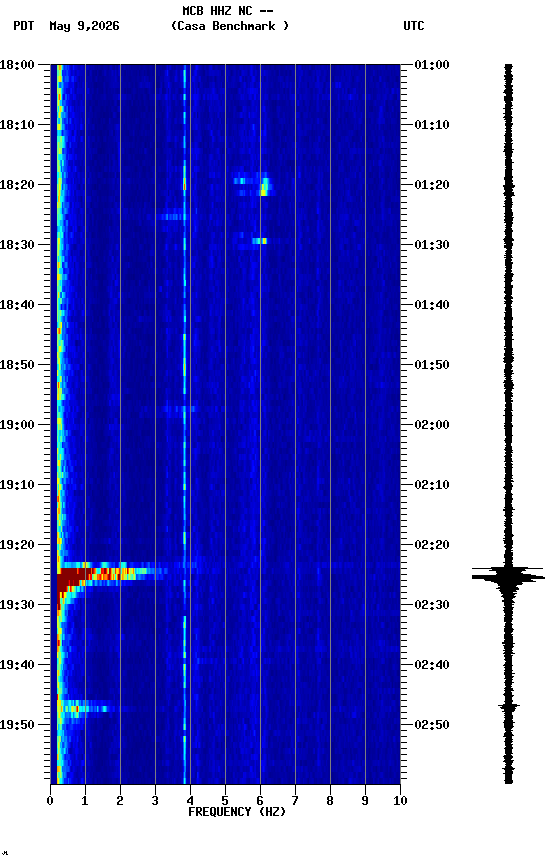This screenshot has height=864, width=552.
Task: Click the 01:50 UTC time label
Action: click(432, 365)
